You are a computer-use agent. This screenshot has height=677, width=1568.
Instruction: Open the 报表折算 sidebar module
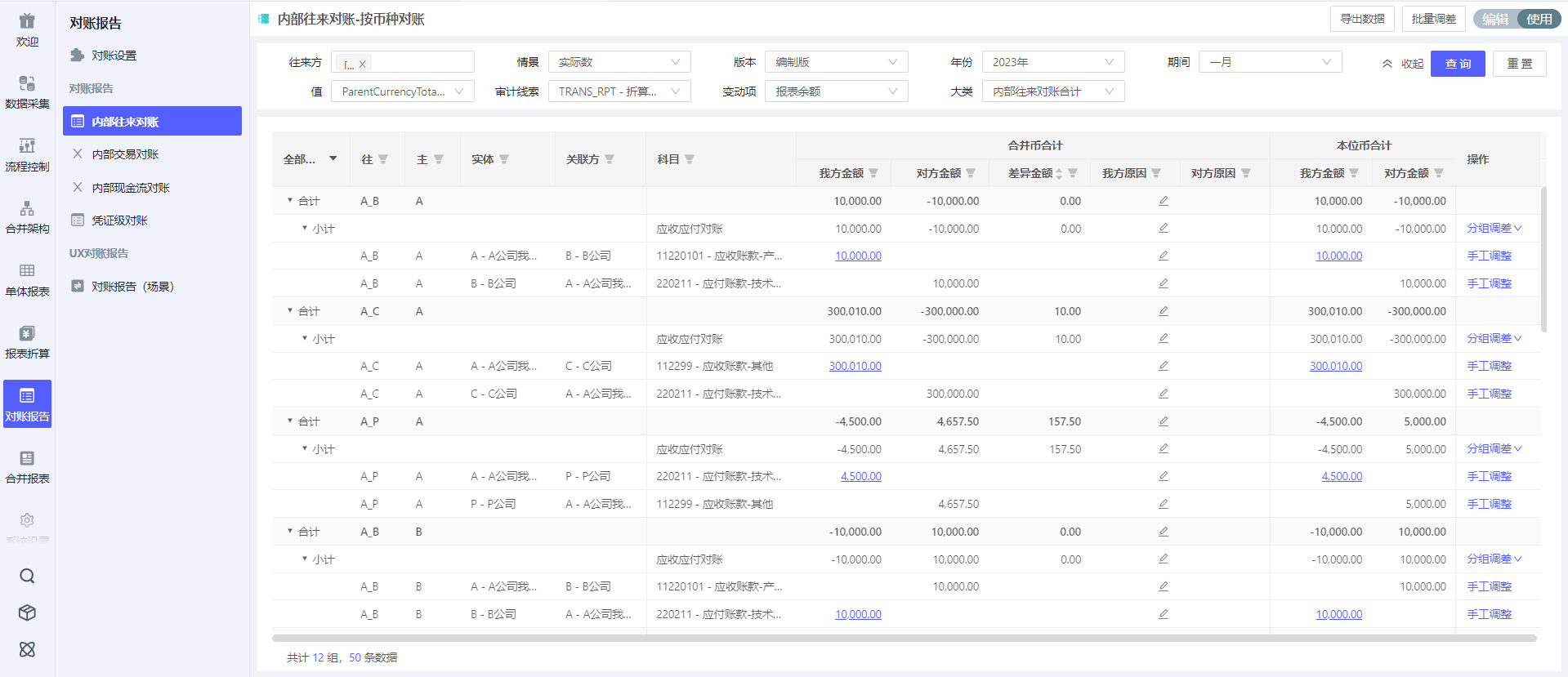coord(27,342)
